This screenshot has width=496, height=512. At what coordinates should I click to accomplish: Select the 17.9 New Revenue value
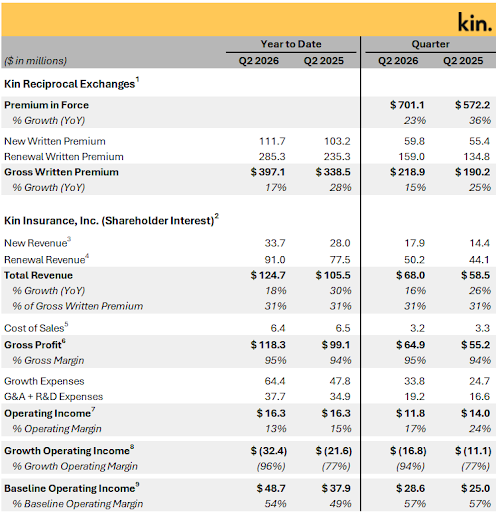click(x=415, y=243)
